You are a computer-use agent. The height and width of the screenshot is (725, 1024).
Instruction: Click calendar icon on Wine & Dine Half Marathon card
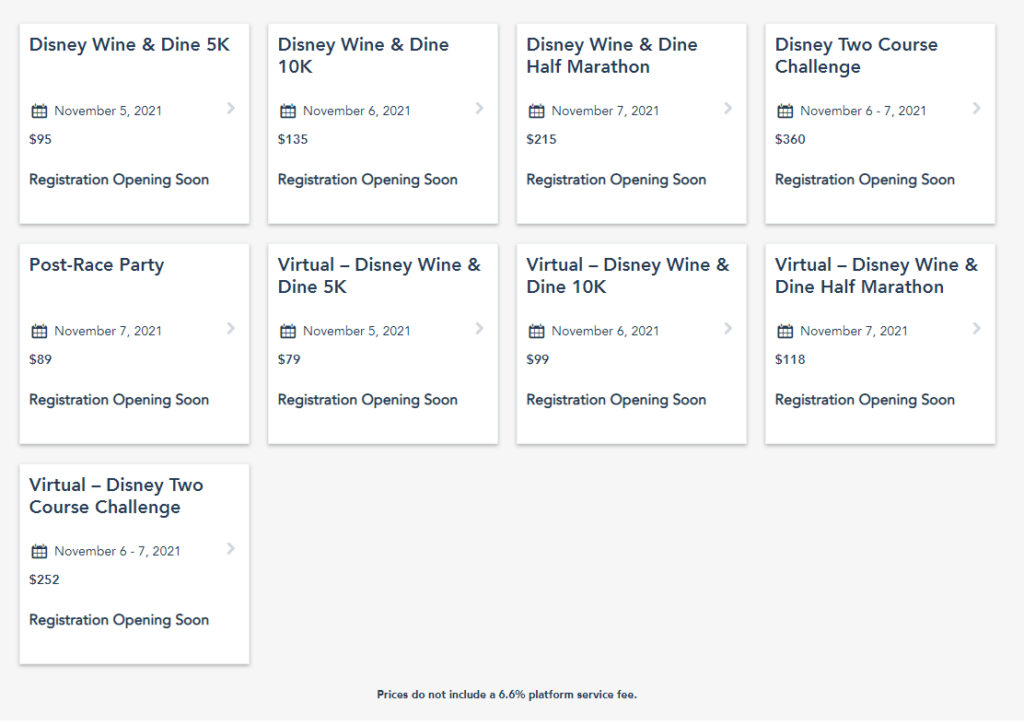537,111
